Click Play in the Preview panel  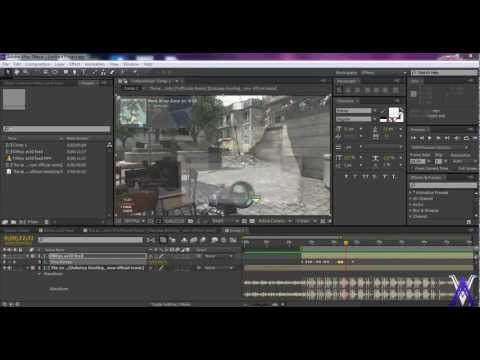click(x=430, y=138)
